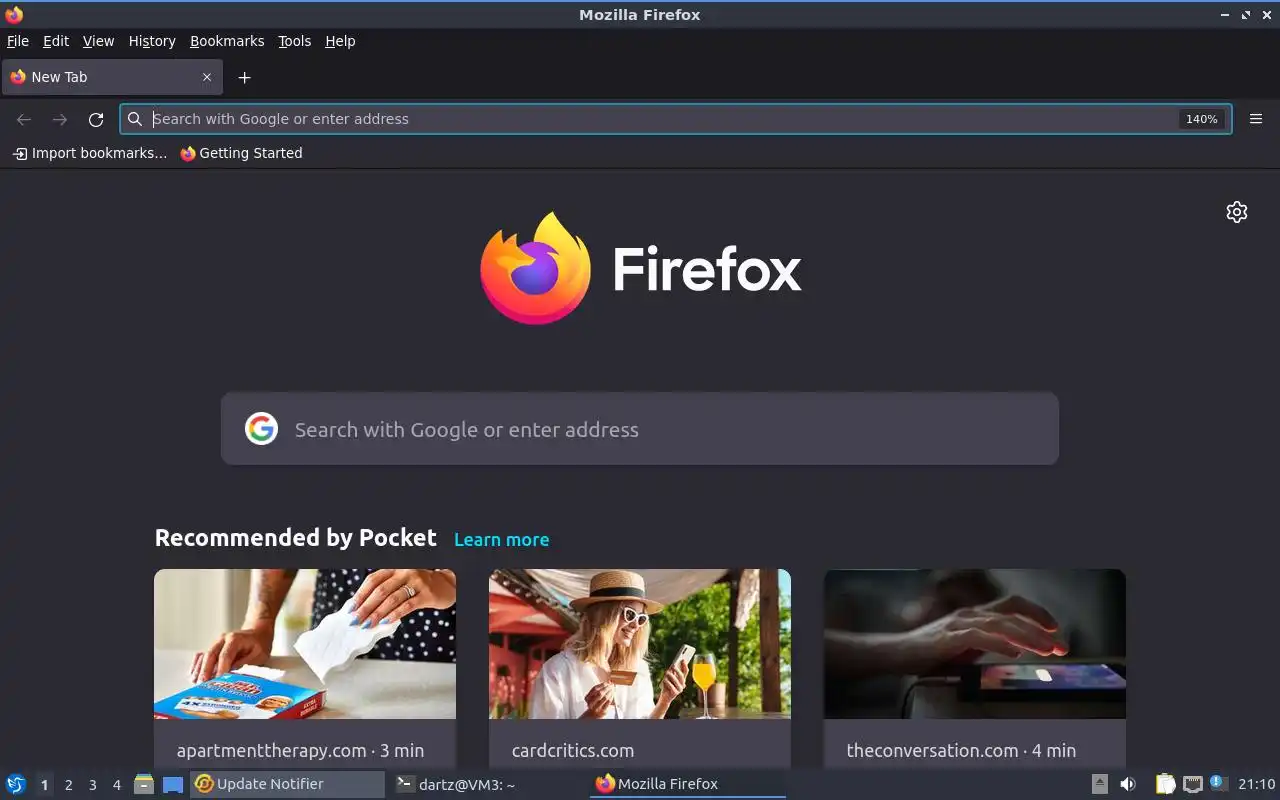Screen dimensions: 1280x800
Task: Click the eject removable media tray icon
Action: coord(1099,784)
